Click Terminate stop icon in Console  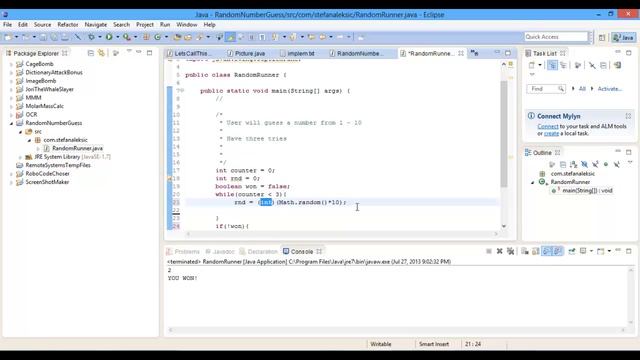click(x=489, y=251)
